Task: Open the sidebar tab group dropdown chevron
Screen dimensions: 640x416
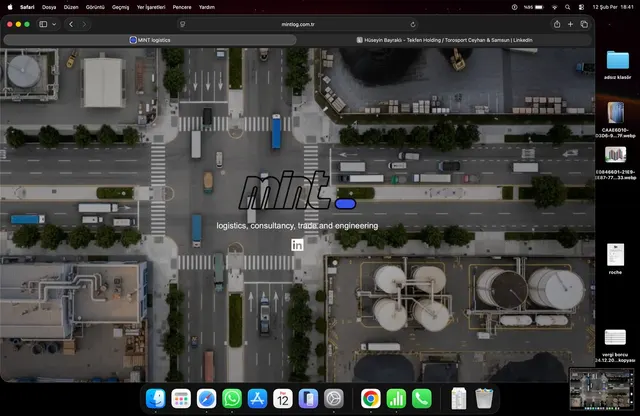Action: coord(54,24)
